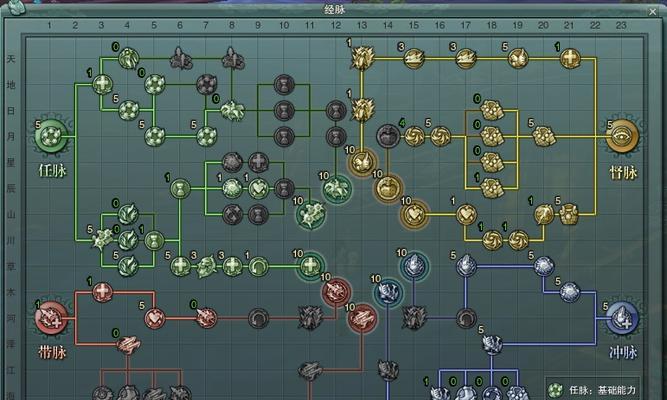Click the grey flower node in row 地

coord(207,84)
